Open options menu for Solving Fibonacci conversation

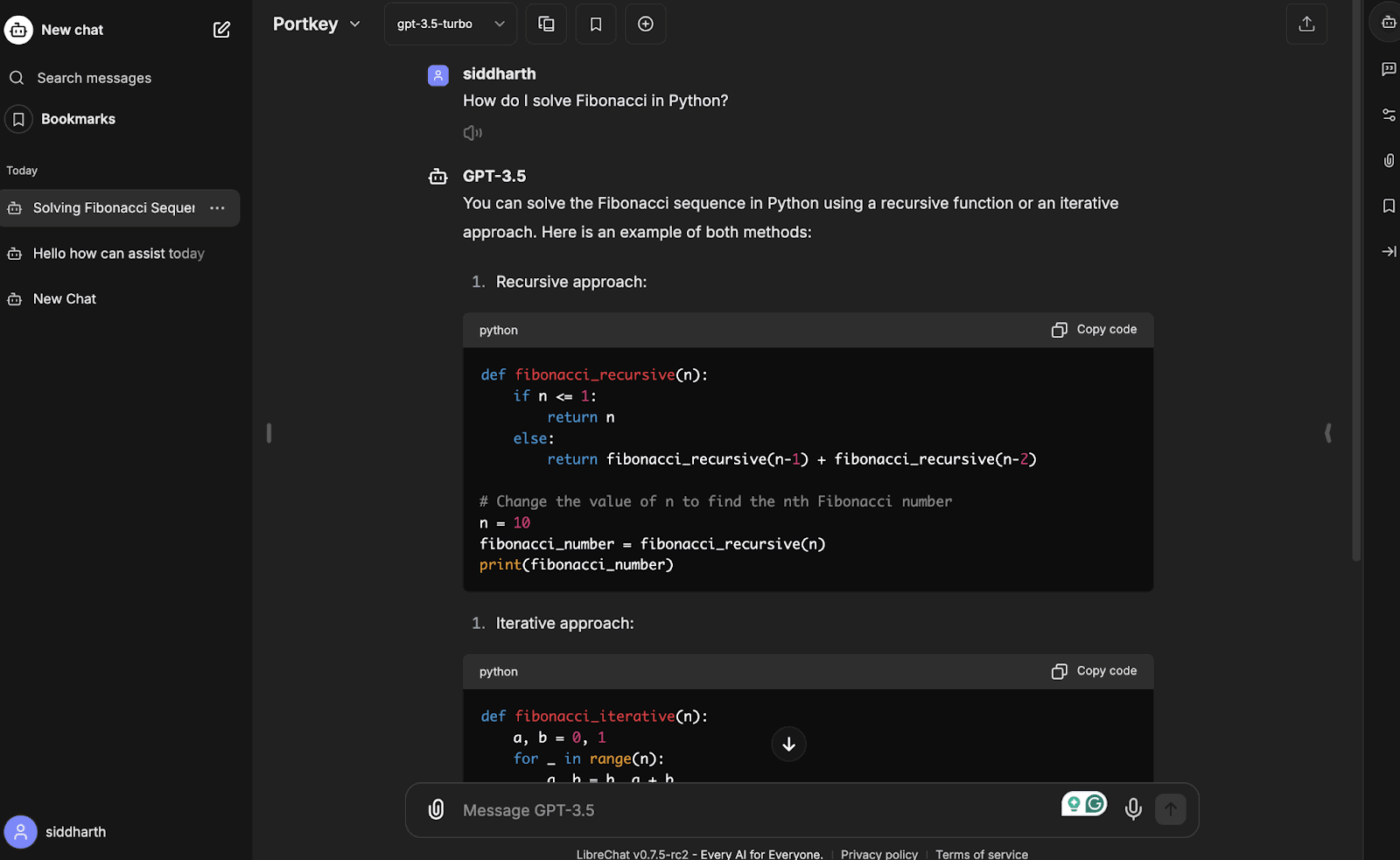pos(217,207)
